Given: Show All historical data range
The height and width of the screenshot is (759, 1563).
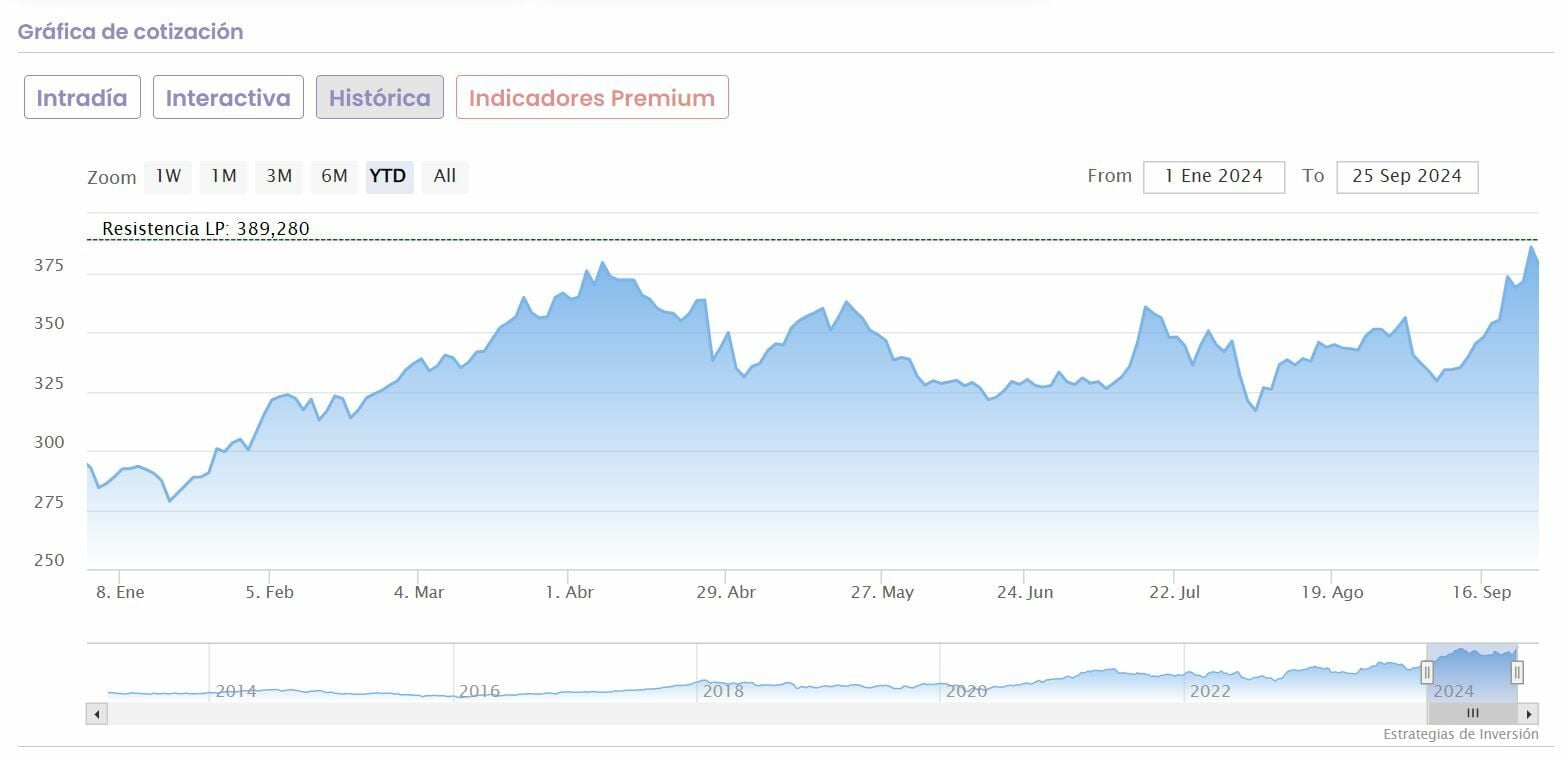Looking at the screenshot, I should tap(445, 176).
